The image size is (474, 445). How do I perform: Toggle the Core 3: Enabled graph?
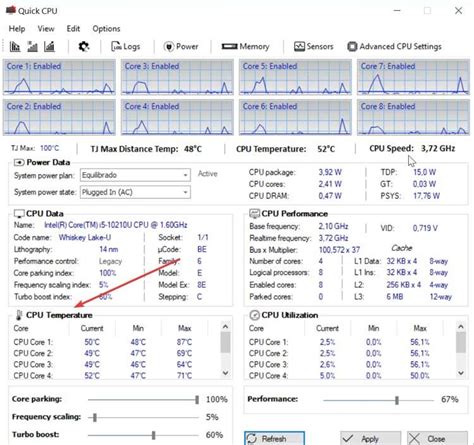point(177,77)
